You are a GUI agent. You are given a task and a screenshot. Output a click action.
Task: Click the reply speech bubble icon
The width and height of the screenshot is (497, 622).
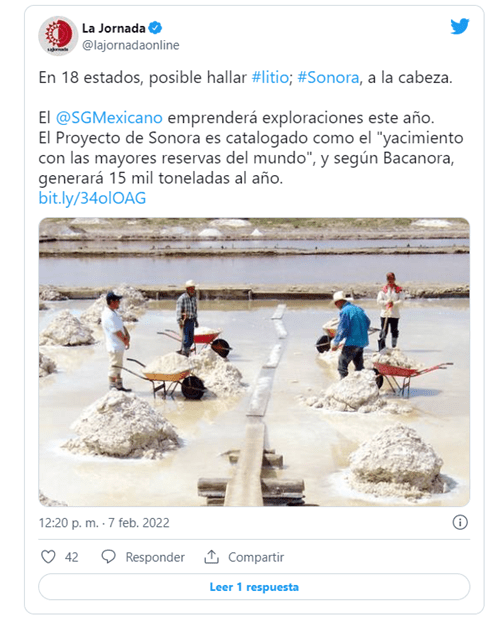click(x=108, y=557)
